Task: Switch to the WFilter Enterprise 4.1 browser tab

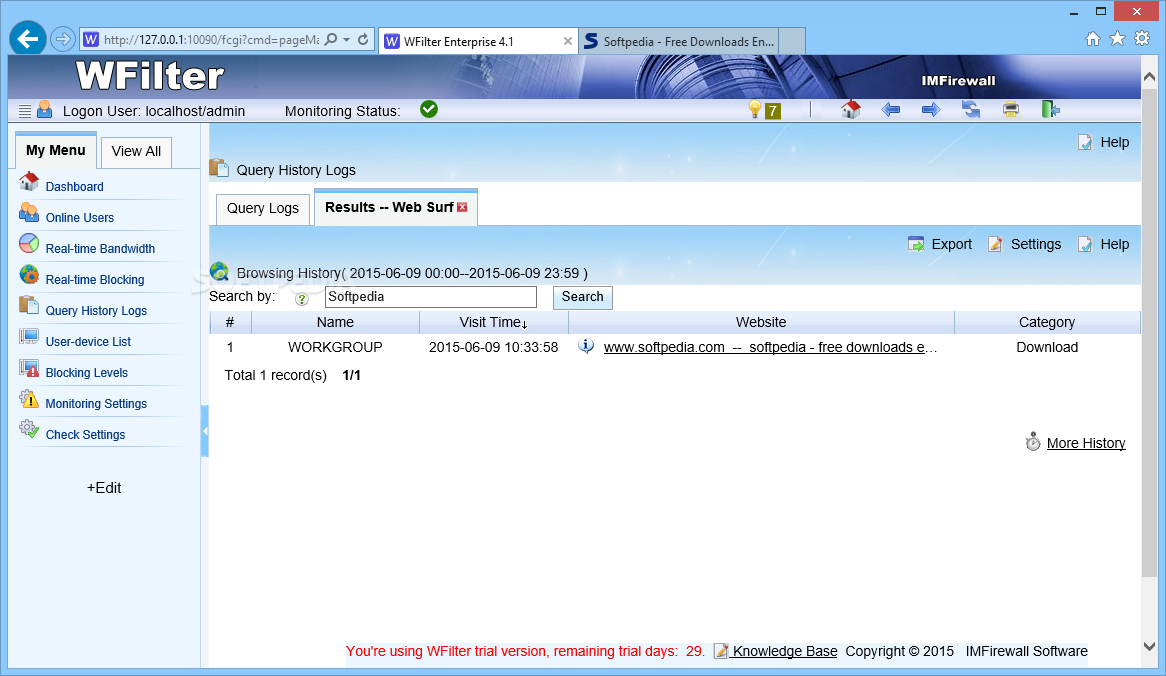Action: 478,42
